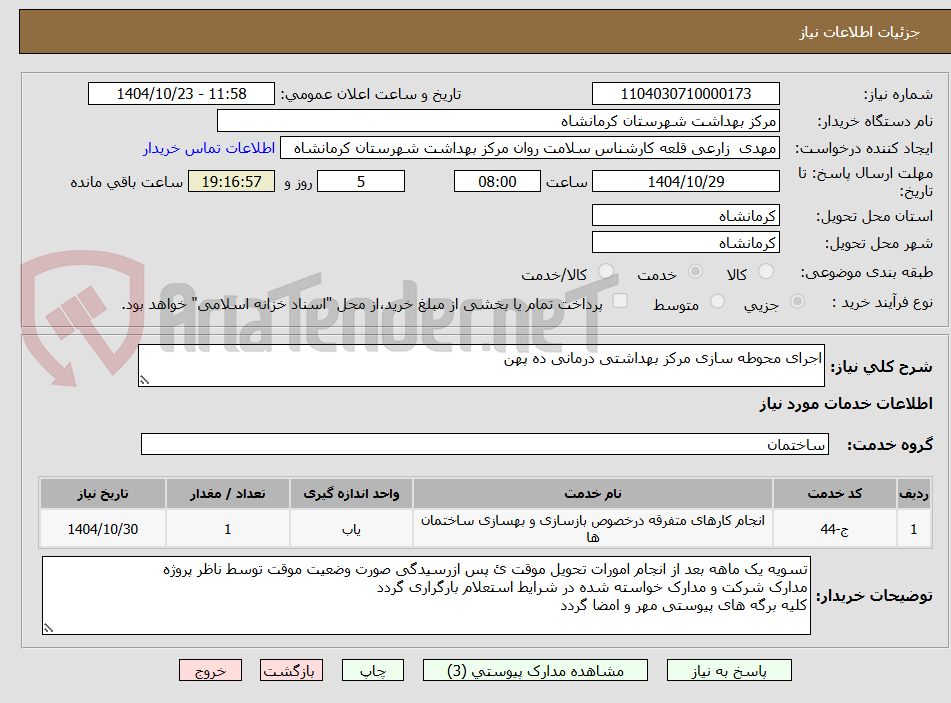The width and height of the screenshot is (951, 703).
Task: Click the ساعت باقی مانده label
Action: (x=126, y=182)
